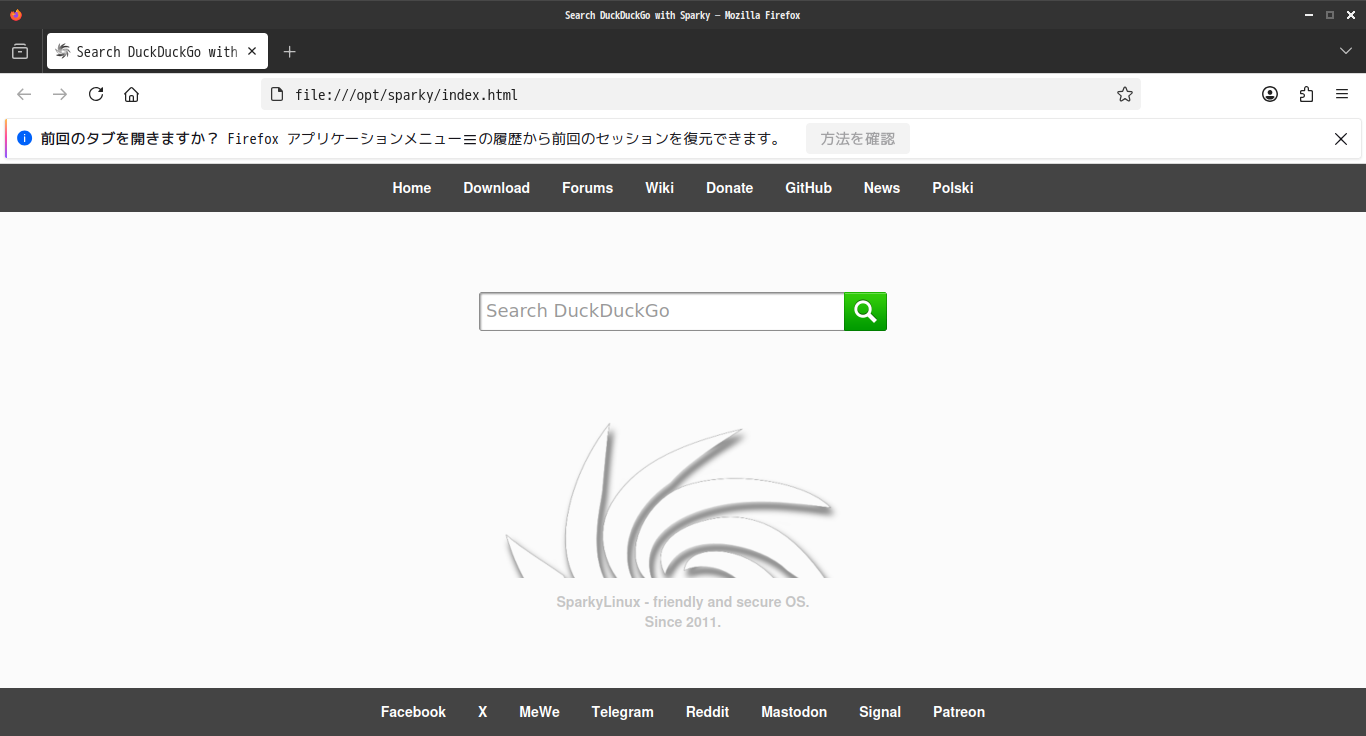Open the Home link in top navigation
Image resolution: width=1366 pixels, height=736 pixels.
pyautogui.click(x=412, y=188)
